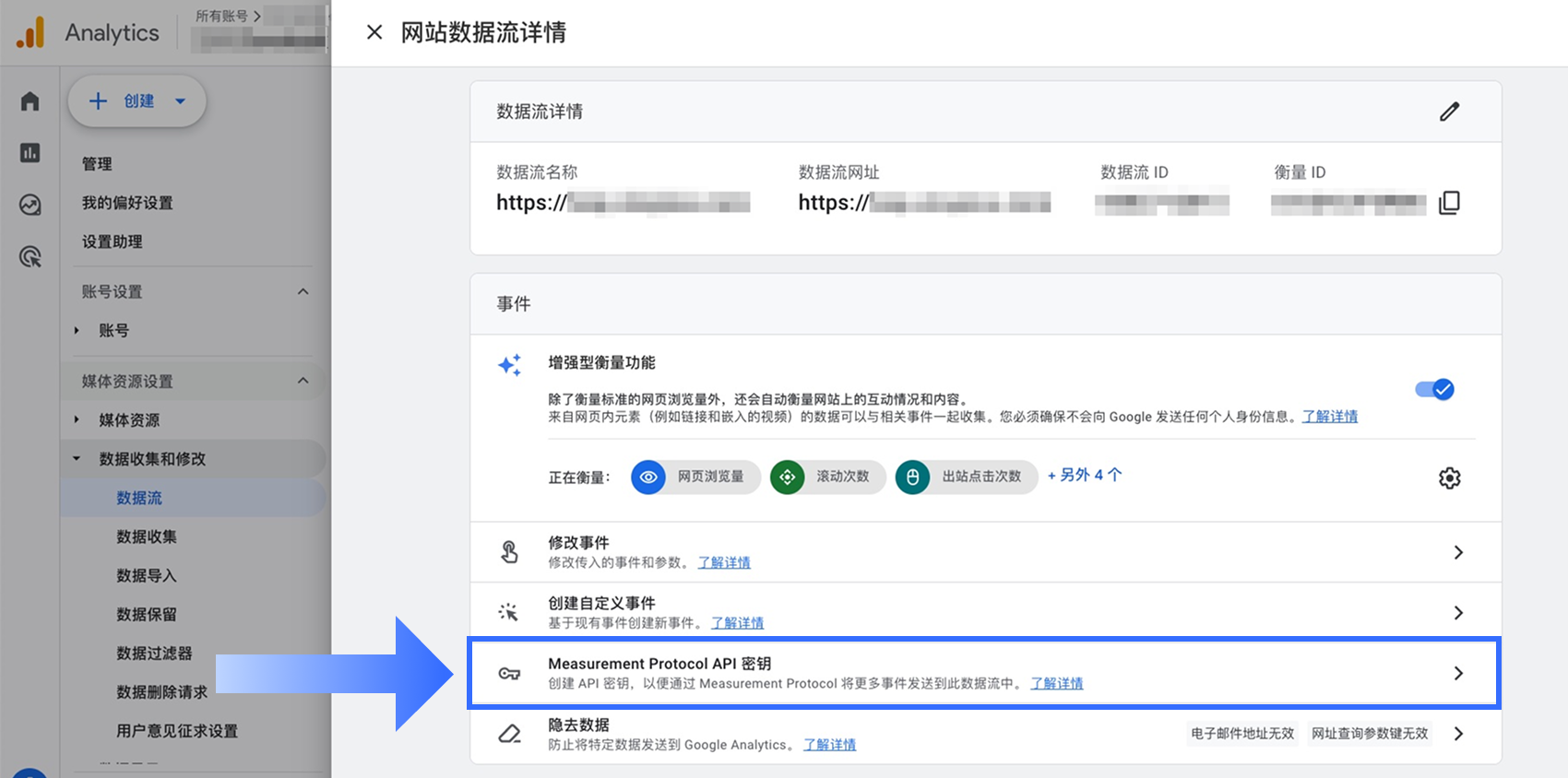This screenshot has width=1568, height=778.
Task: Open 数据导入 in the sidebar
Action: [x=147, y=575]
